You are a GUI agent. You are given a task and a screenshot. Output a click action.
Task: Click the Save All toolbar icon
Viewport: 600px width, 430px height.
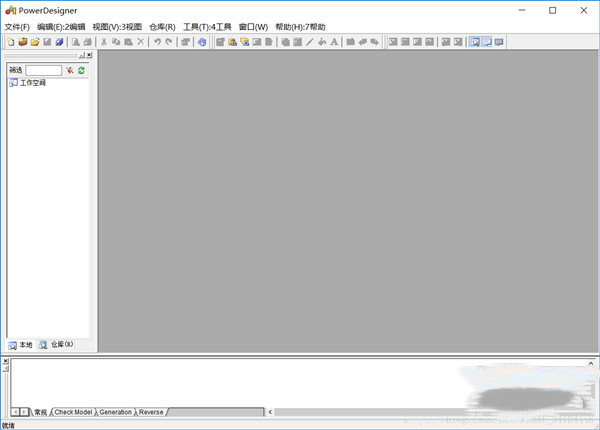pos(59,42)
